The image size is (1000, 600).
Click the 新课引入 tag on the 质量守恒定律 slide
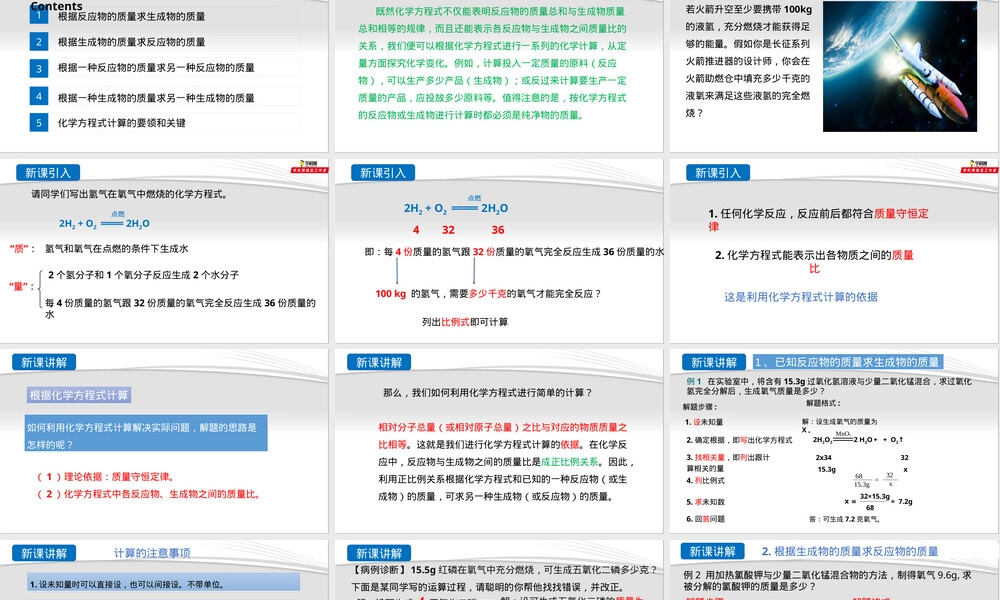717,173
